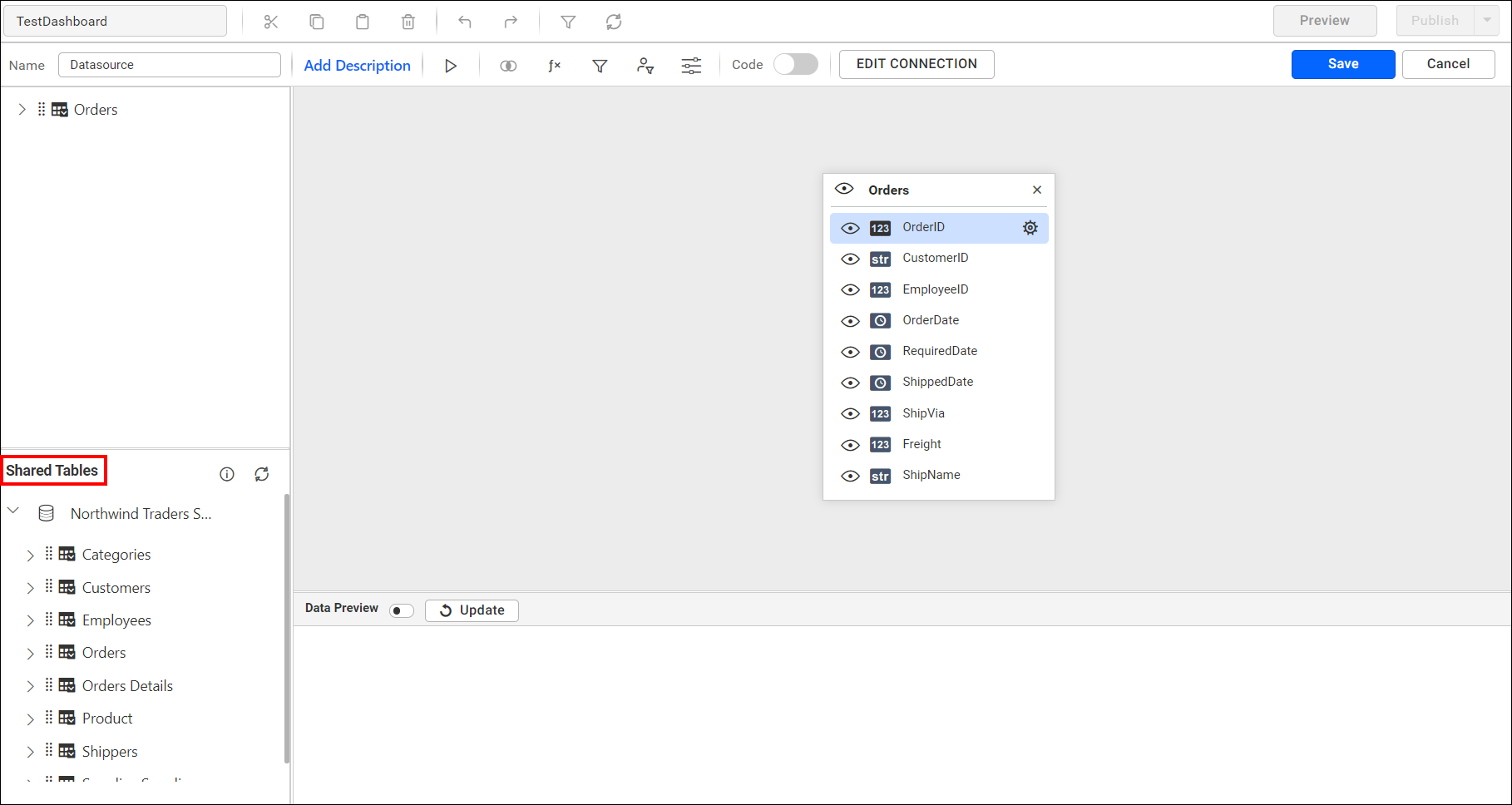Collapse the Northwind Traders connection
This screenshot has height=805, width=1512.
point(13,511)
